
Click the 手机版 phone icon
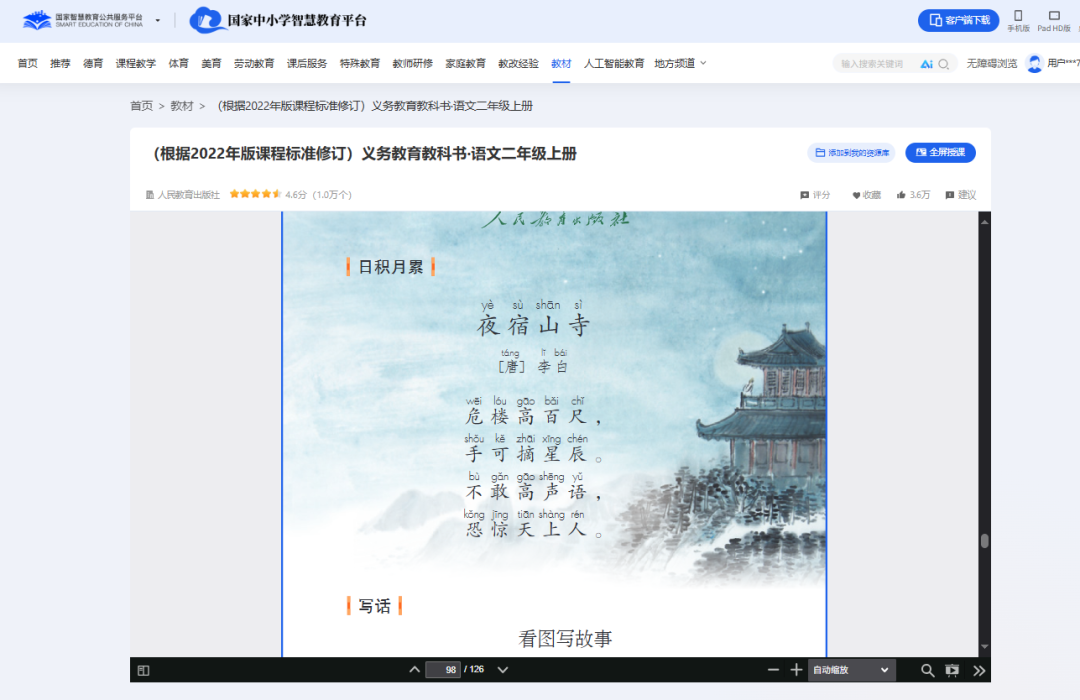coord(1018,18)
